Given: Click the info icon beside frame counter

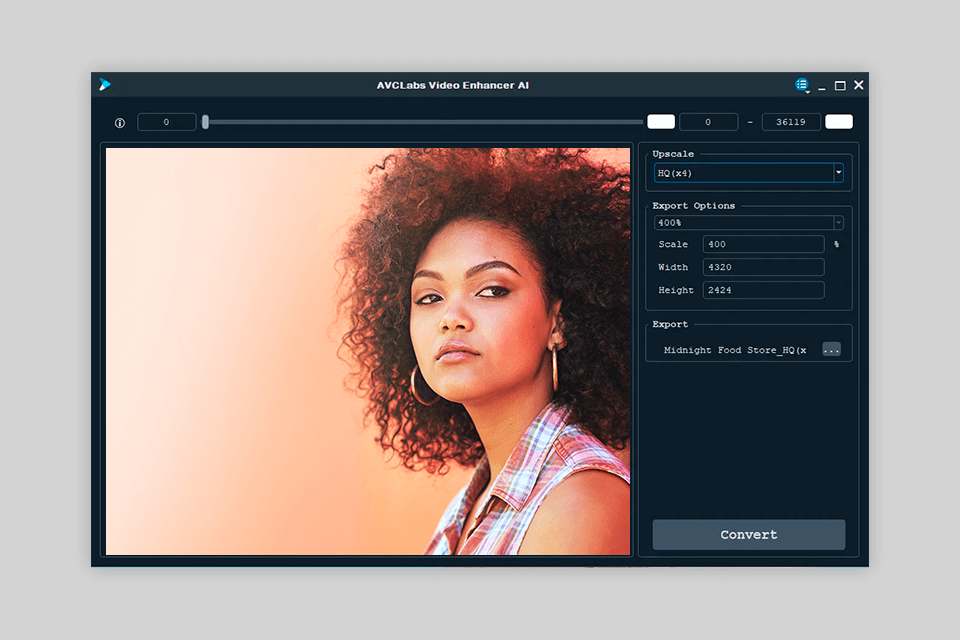Looking at the screenshot, I should click(120, 123).
